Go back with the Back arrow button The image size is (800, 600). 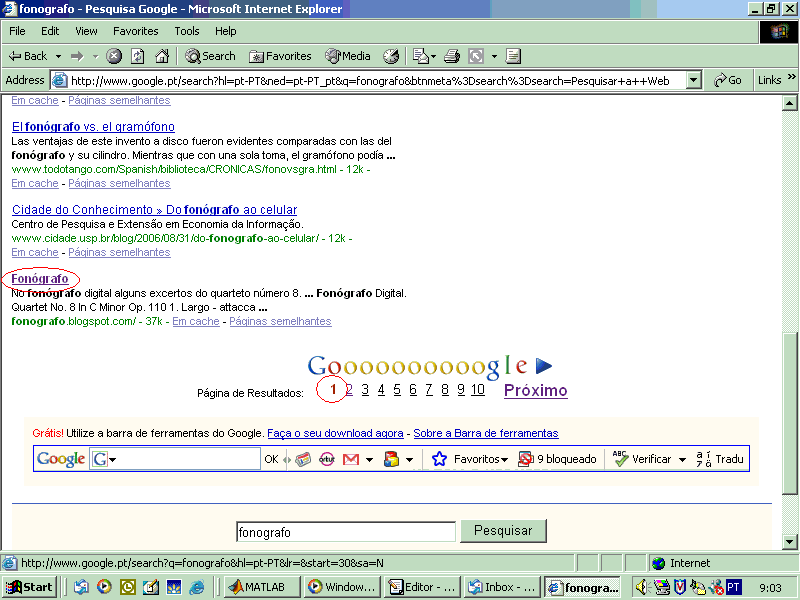tap(29, 56)
